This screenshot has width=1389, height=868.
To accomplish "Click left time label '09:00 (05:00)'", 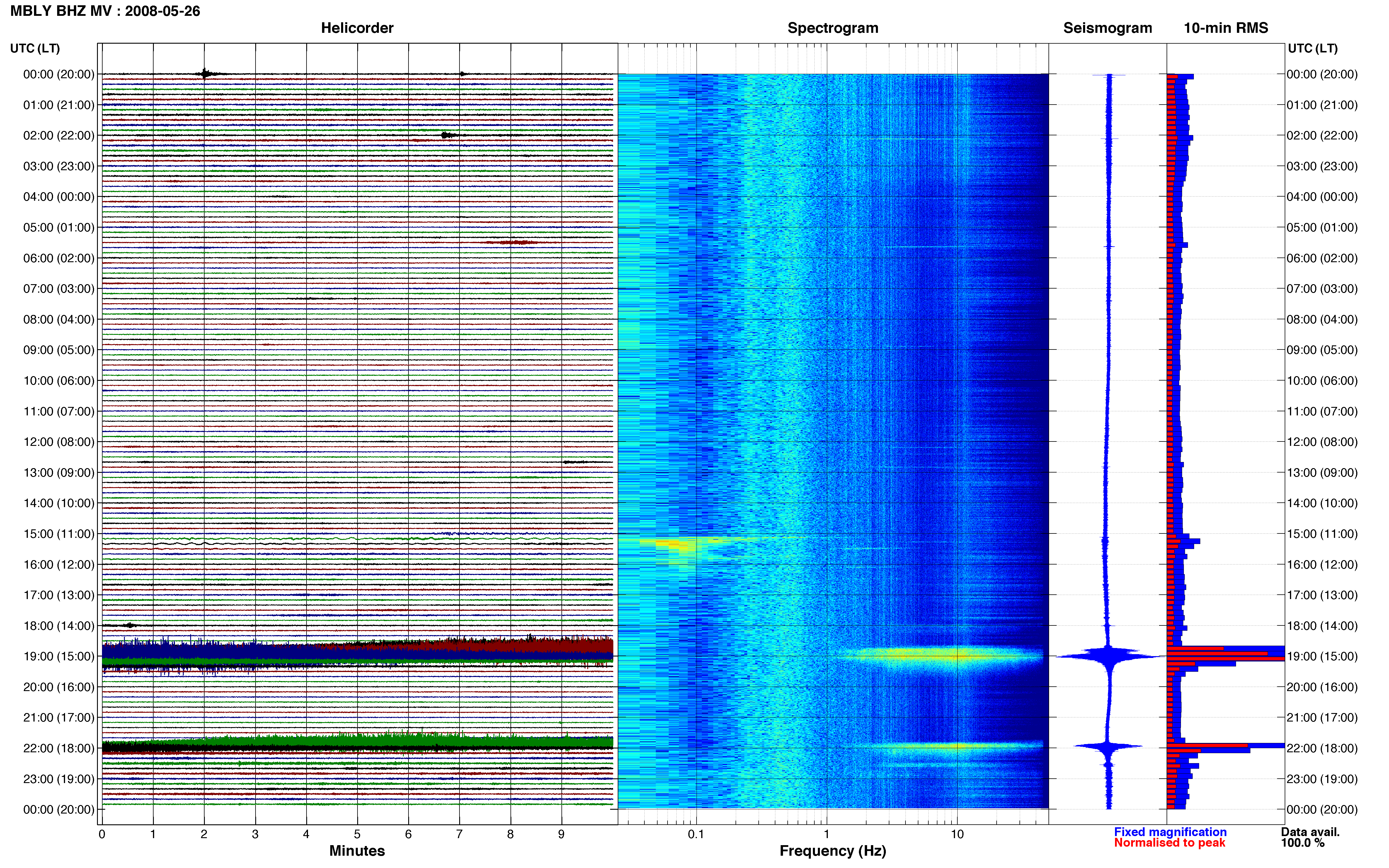I will (59, 350).
